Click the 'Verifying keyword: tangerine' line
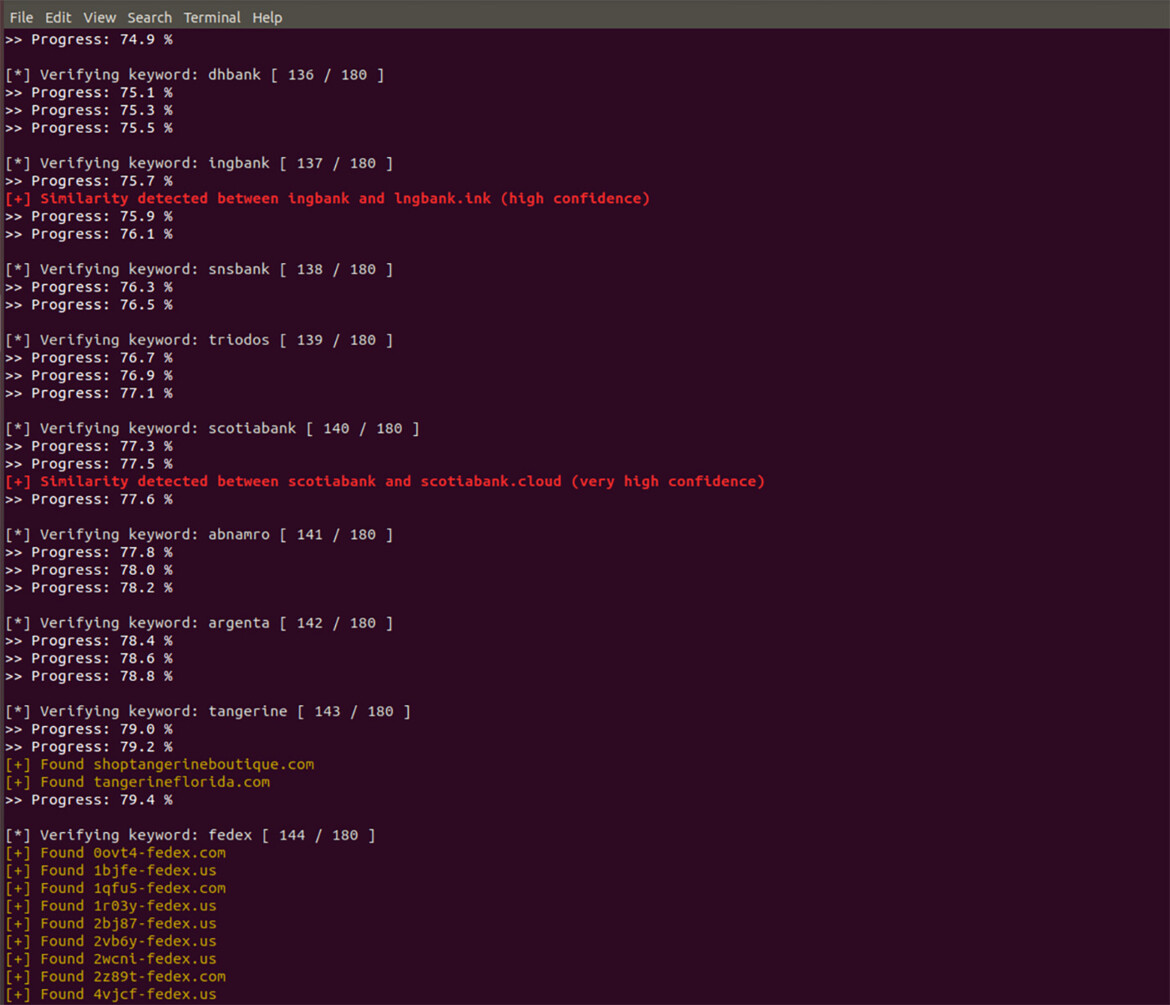1170x1005 pixels. (208, 711)
